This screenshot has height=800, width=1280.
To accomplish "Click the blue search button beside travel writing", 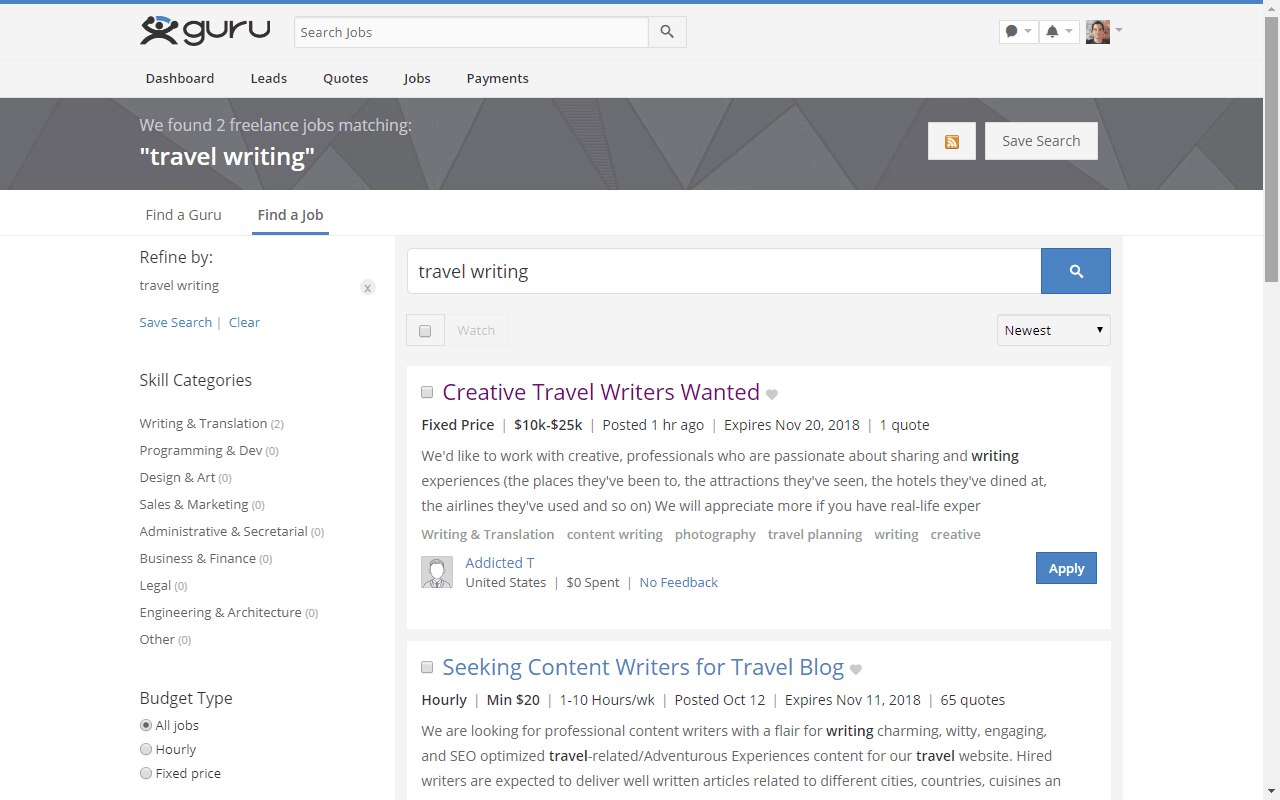I will click(x=1076, y=271).
